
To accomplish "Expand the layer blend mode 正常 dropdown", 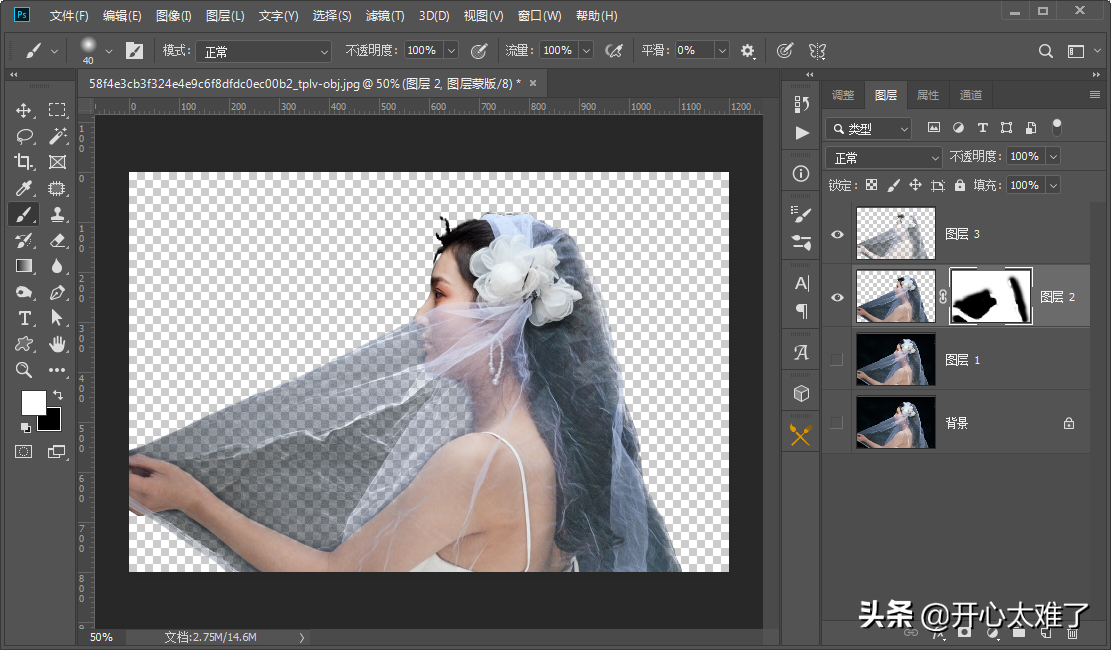I will [x=884, y=158].
